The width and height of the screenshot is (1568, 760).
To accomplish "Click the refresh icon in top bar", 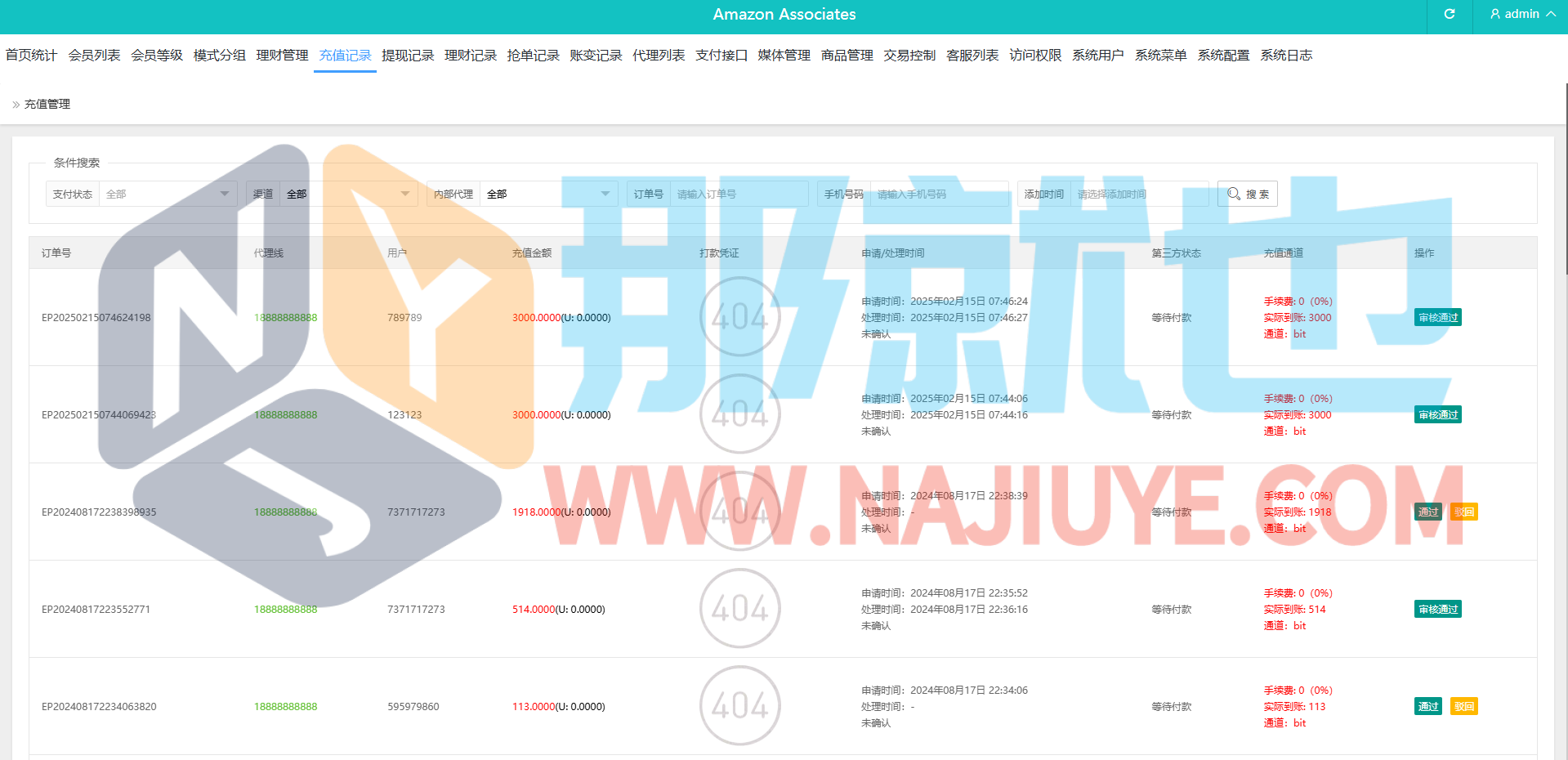I will [1449, 15].
